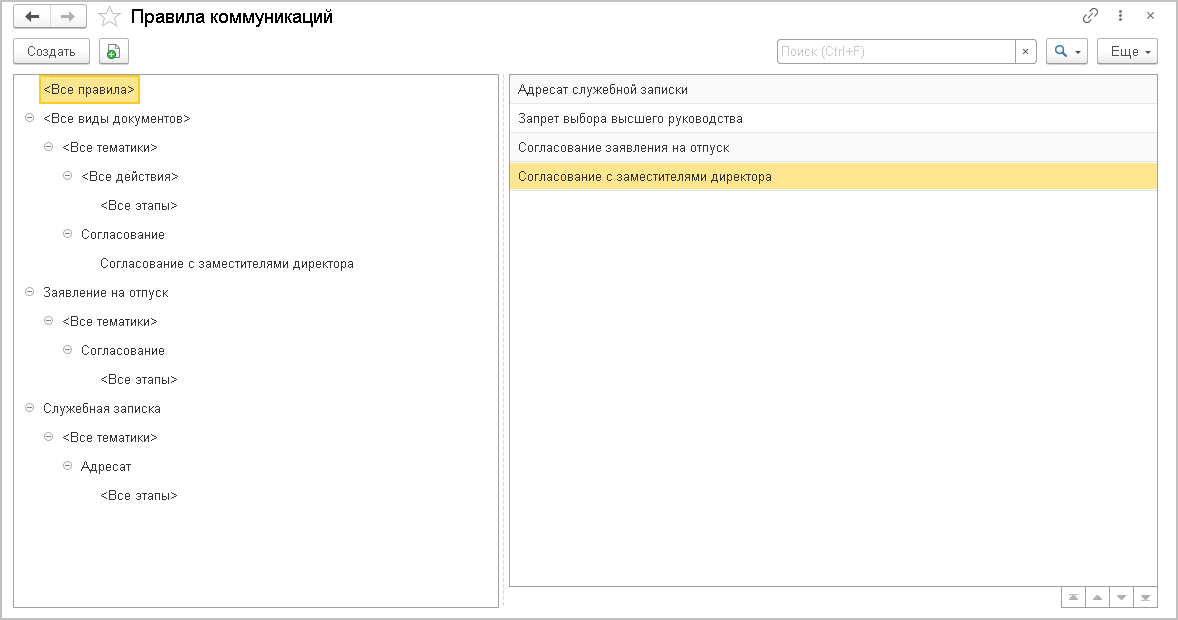The width and height of the screenshot is (1178, 620).
Task: Add page to favorites with star icon
Action: click(x=111, y=17)
